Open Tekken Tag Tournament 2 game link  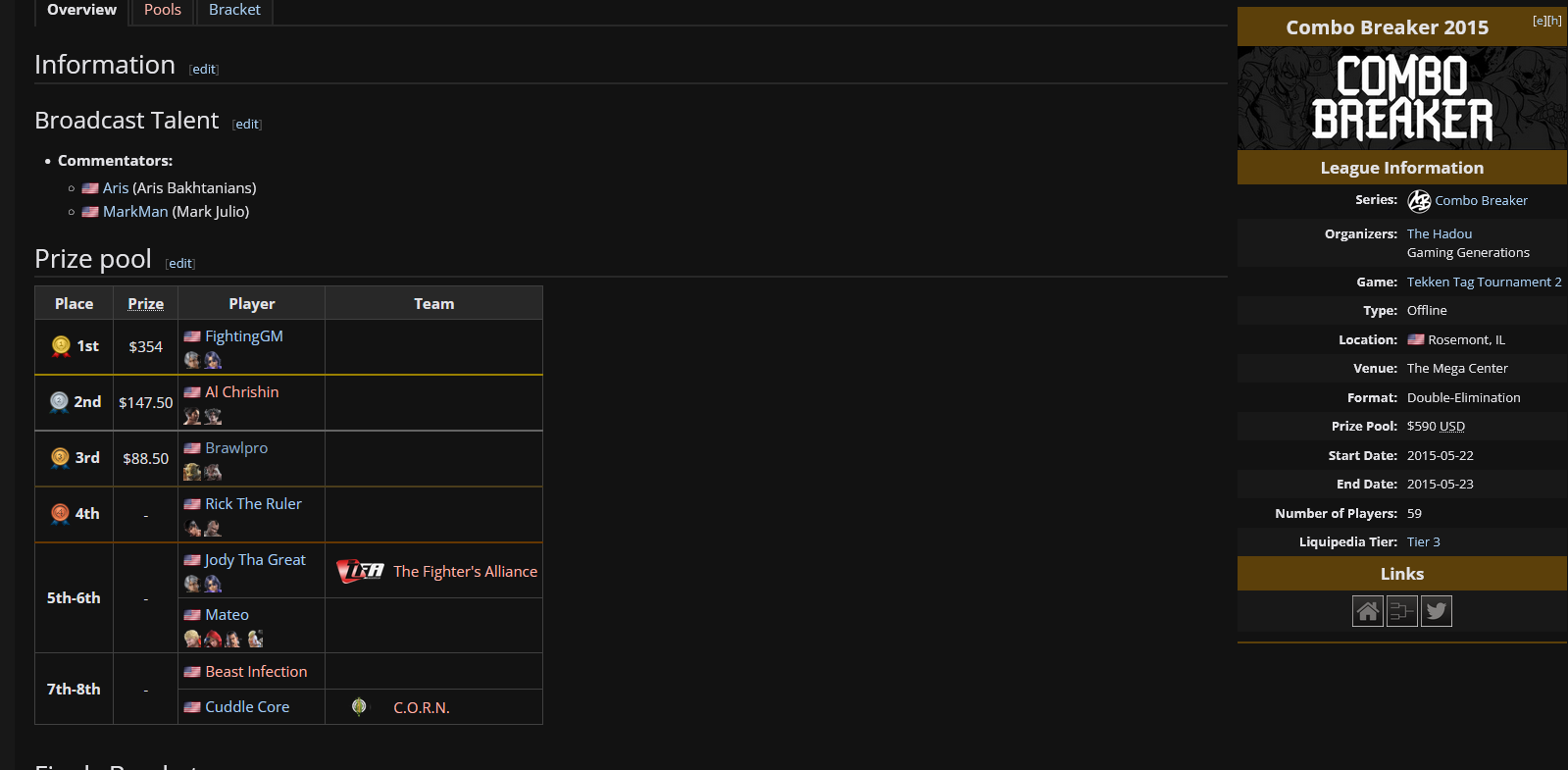pos(1484,282)
